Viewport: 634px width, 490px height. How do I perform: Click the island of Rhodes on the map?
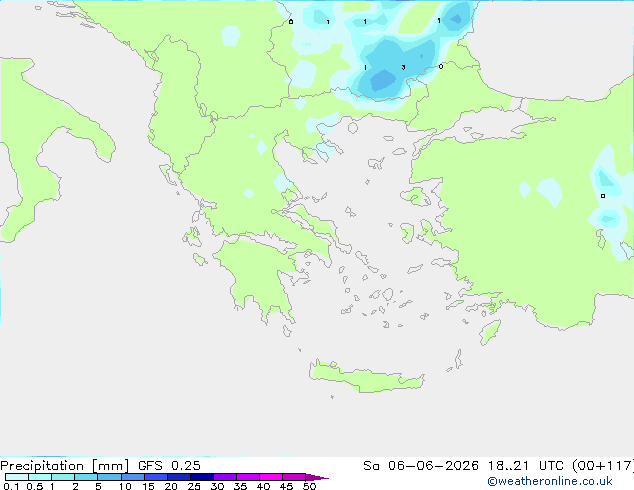(490, 332)
